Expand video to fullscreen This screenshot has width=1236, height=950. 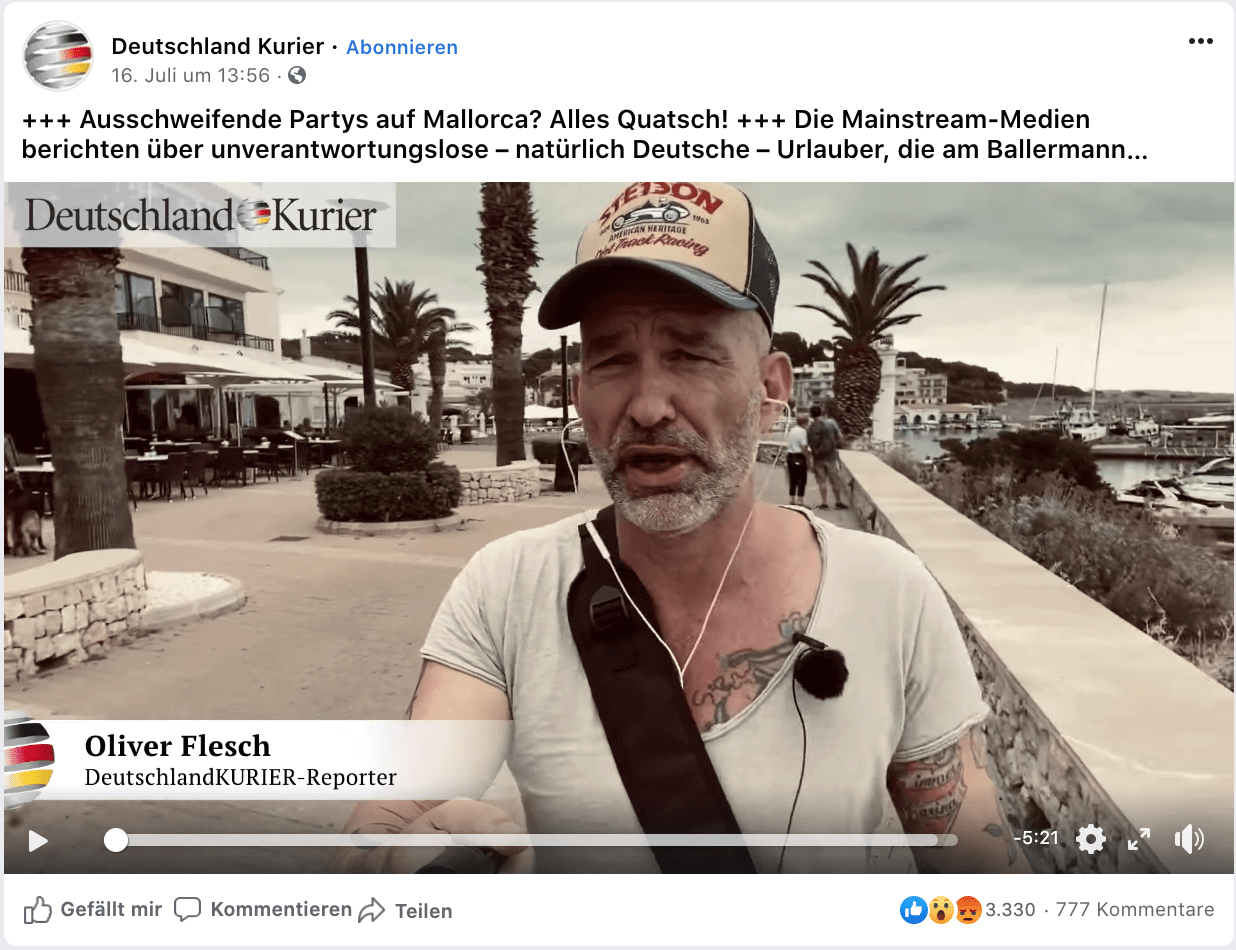(1139, 839)
